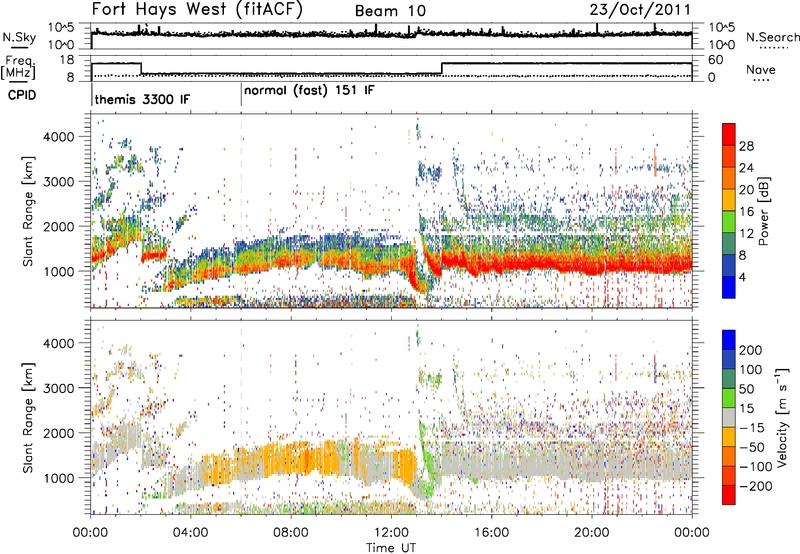Click the dotted line sample under Nave
This screenshot has width=800, height=554.
(761, 80)
